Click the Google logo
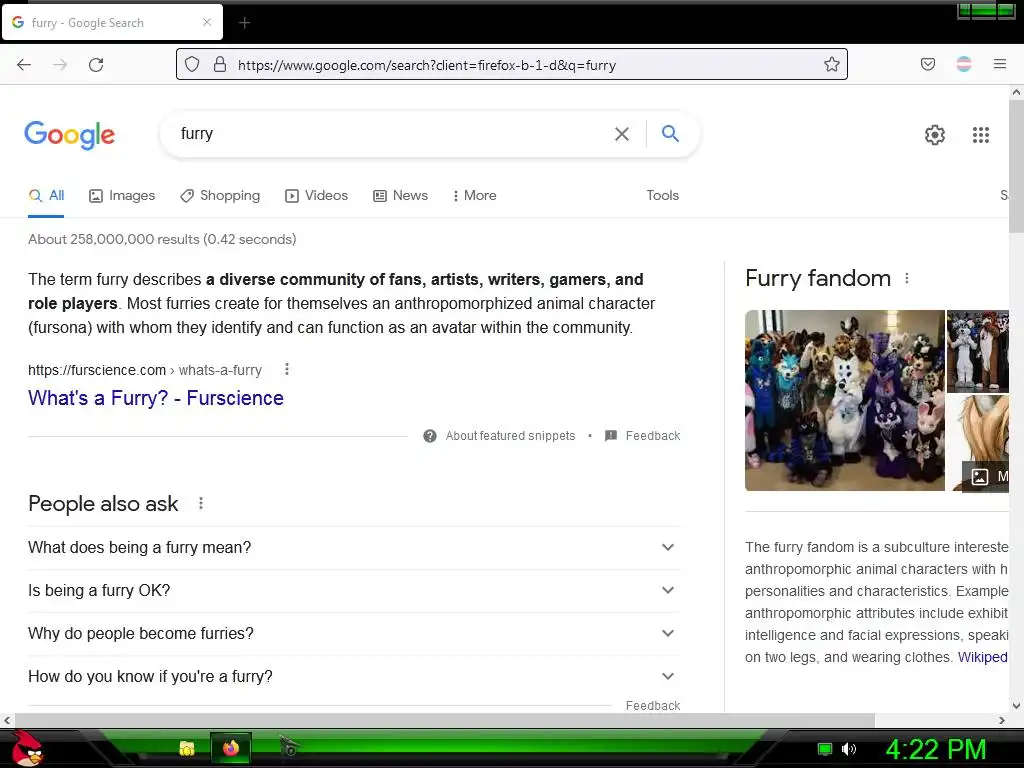The image size is (1024, 768). click(70, 135)
